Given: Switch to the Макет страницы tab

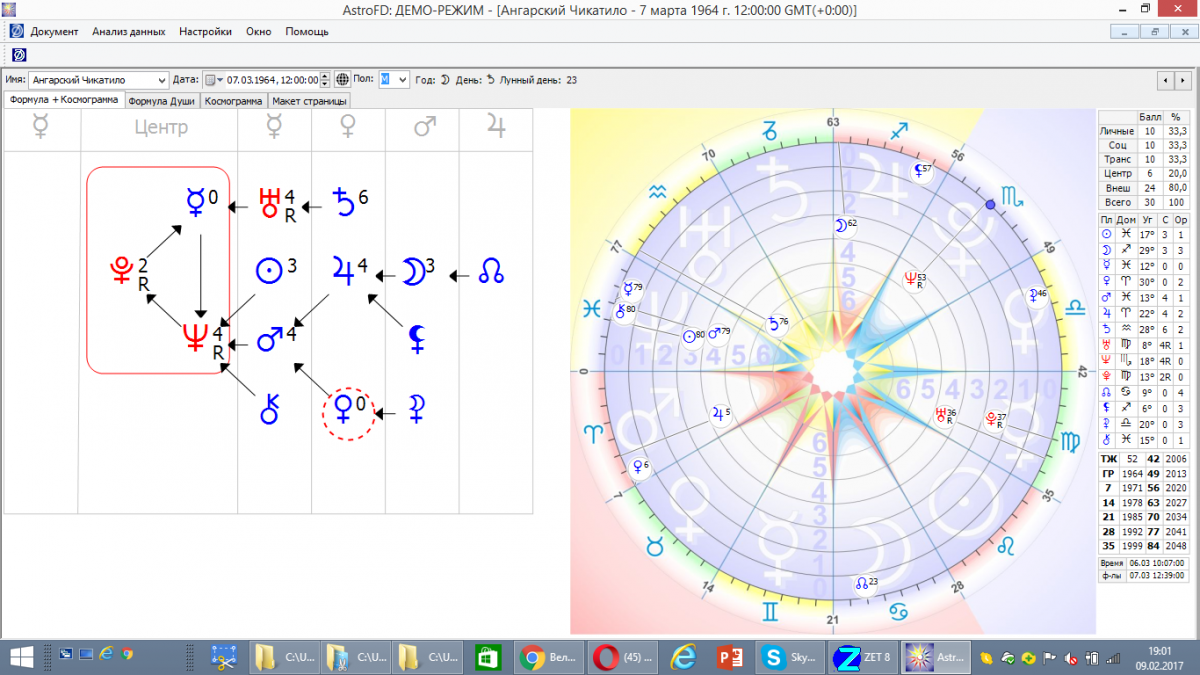Looking at the screenshot, I should point(309,101).
